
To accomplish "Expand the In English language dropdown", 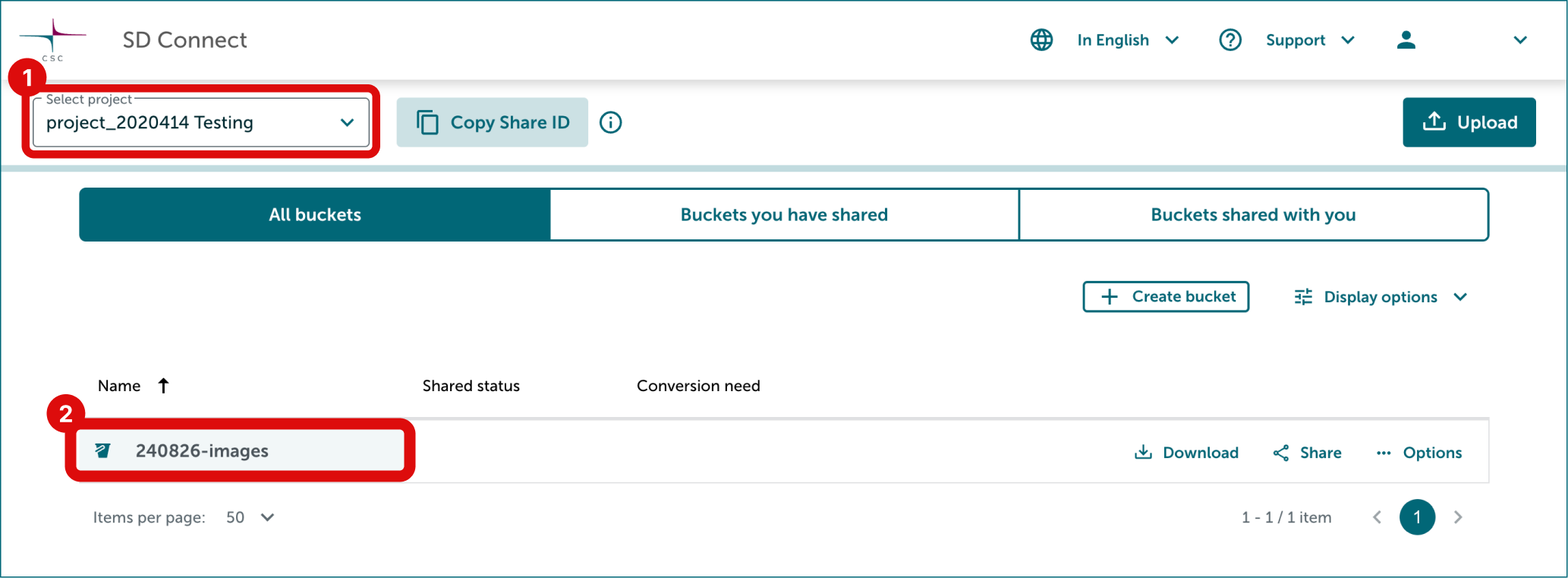I will [x=1172, y=40].
